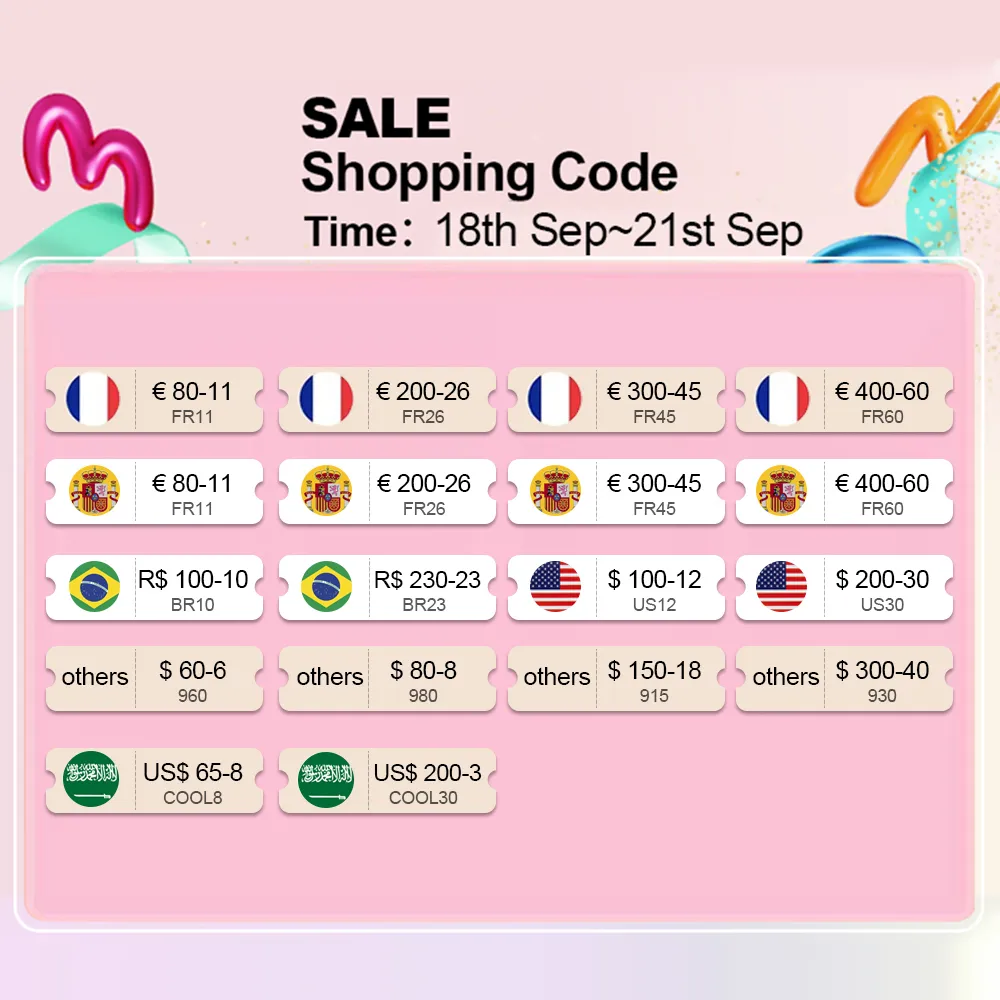Click the SALE heading text
Image resolution: width=1000 pixels, height=1000 pixels.
coord(376,120)
